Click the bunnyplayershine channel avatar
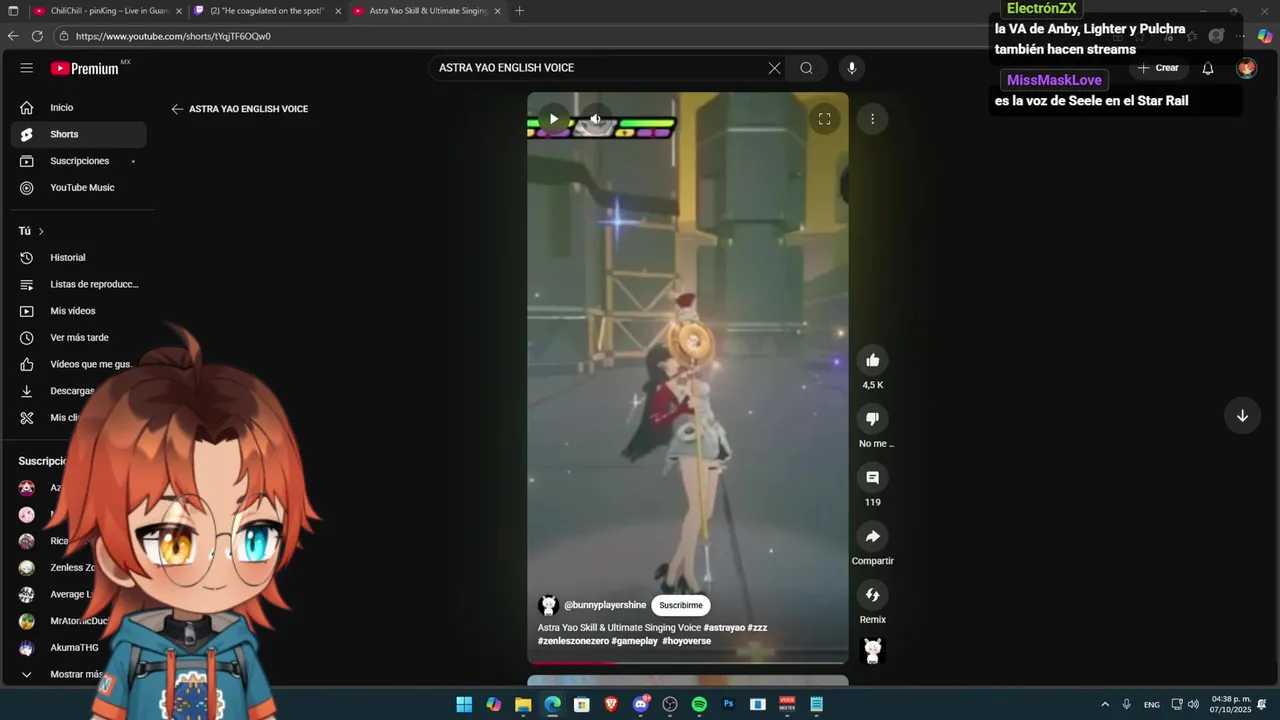The height and width of the screenshot is (720, 1280). click(x=548, y=605)
